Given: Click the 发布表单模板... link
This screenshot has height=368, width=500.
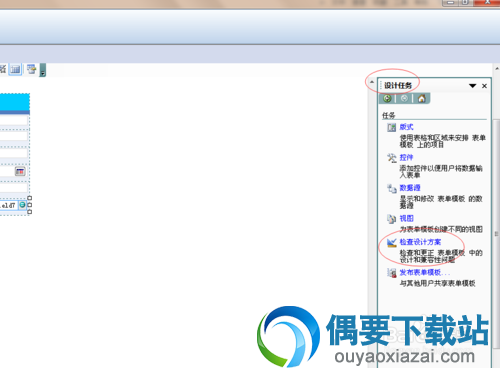Looking at the screenshot, I should (x=425, y=272).
